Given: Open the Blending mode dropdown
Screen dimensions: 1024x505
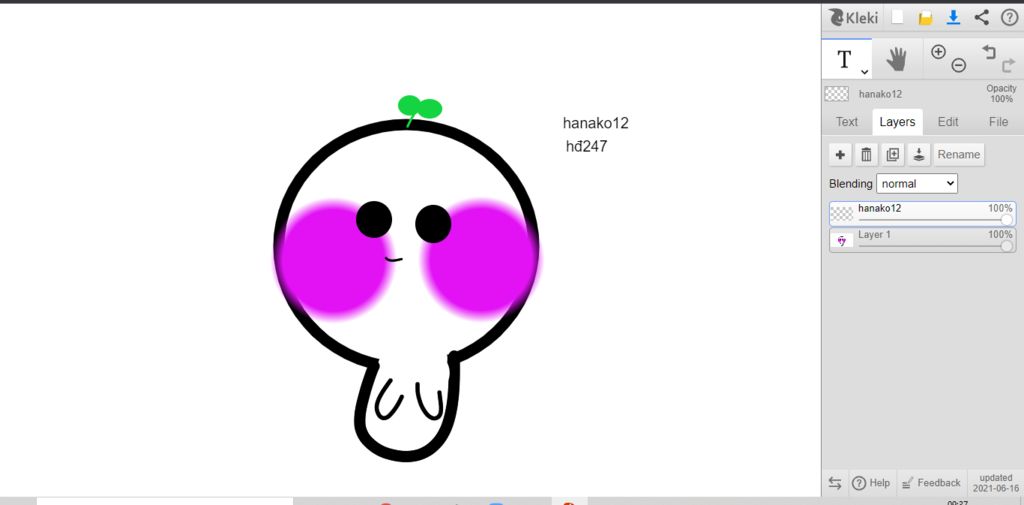Looking at the screenshot, I should click(x=917, y=184).
